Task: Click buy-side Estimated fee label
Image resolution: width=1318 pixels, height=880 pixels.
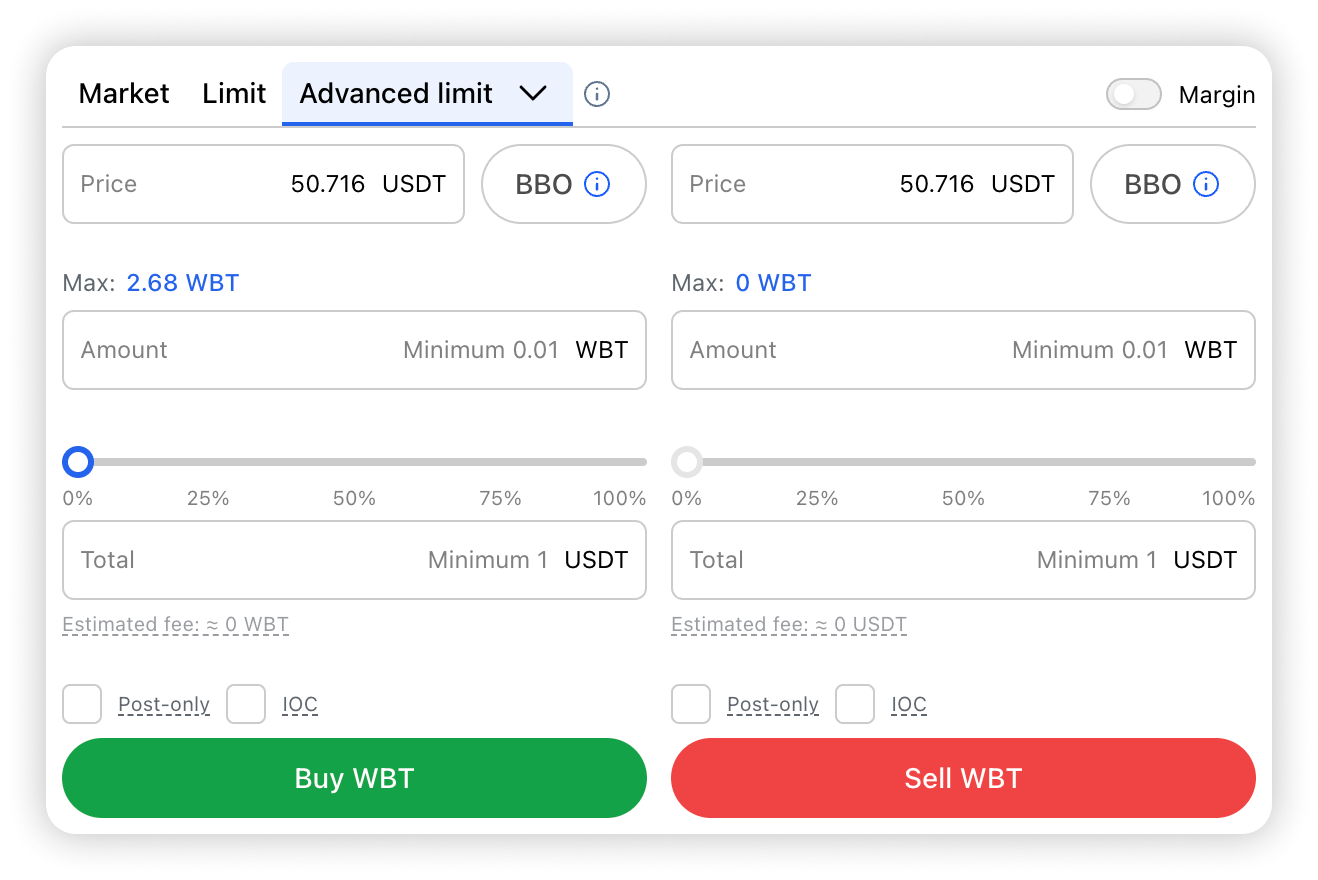Action: click(x=175, y=625)
